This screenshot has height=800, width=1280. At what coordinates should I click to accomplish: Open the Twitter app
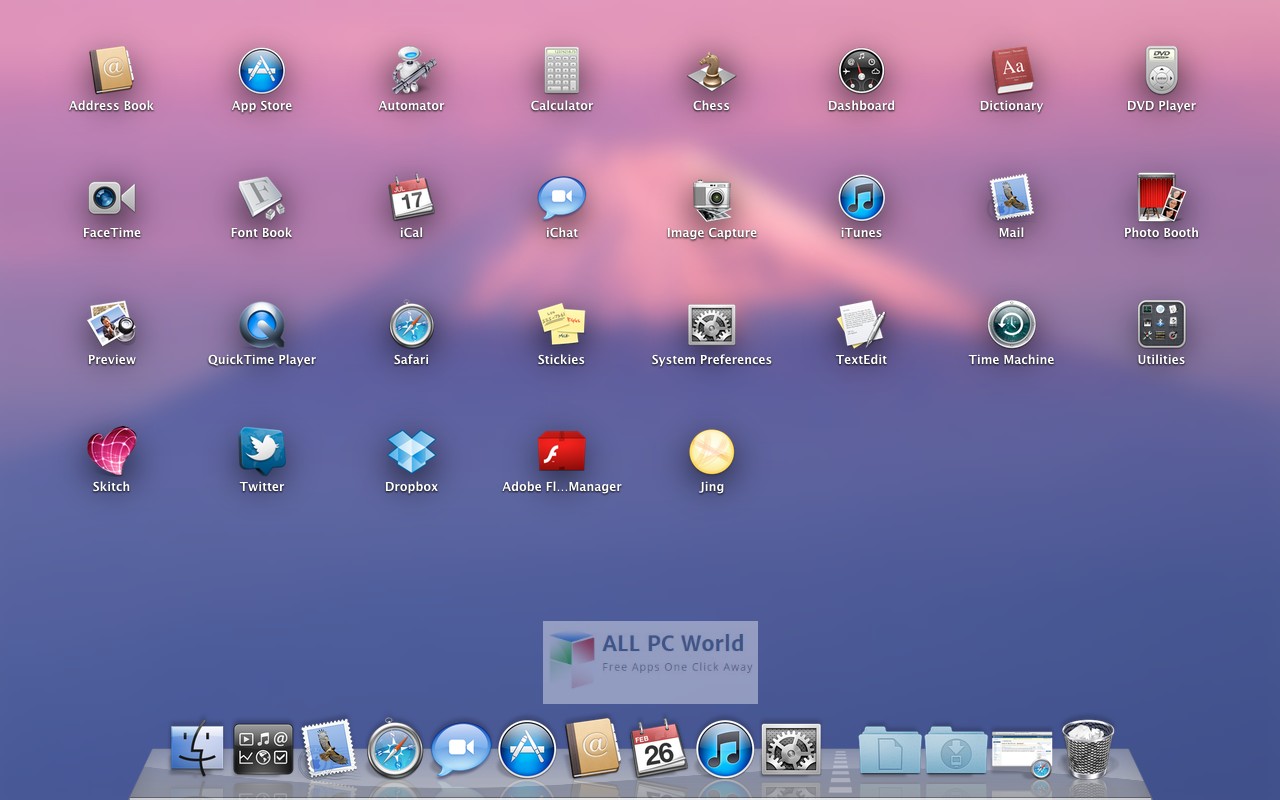click(262, 452)
